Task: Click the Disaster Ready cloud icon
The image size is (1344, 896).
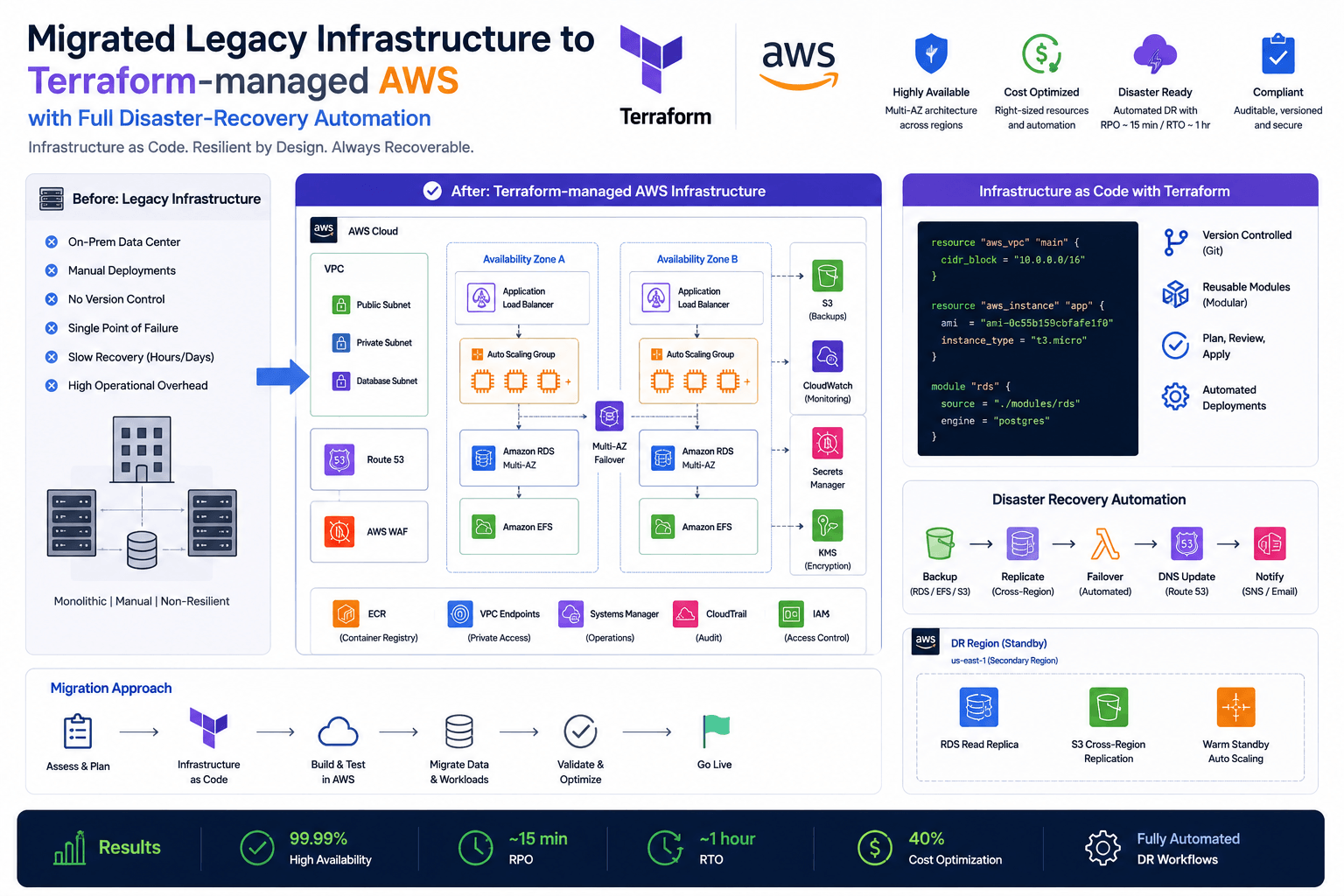Action: [1155, 54]
